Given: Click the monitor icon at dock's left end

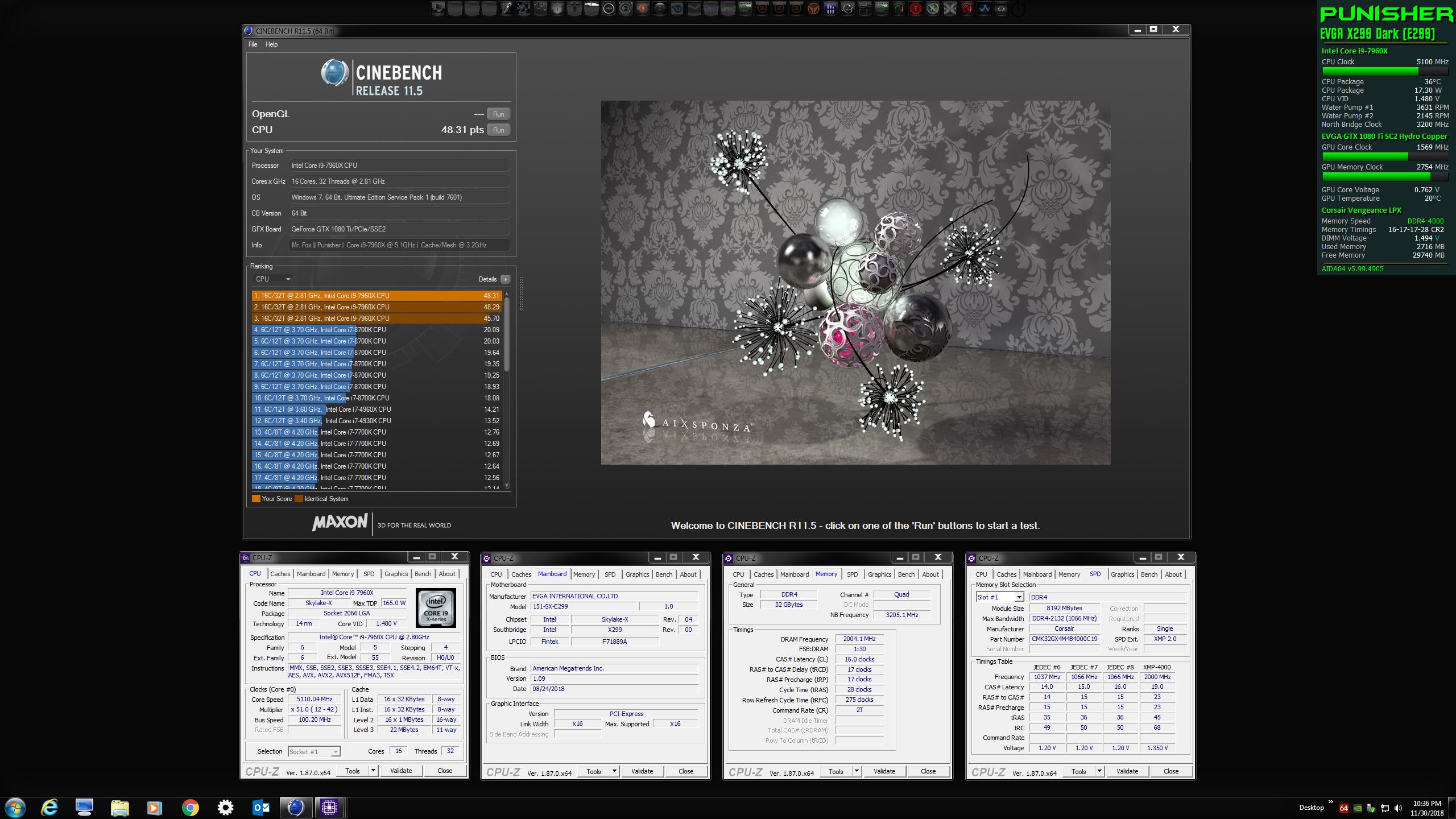Looking at the screenshot, I should coord(438,9).
